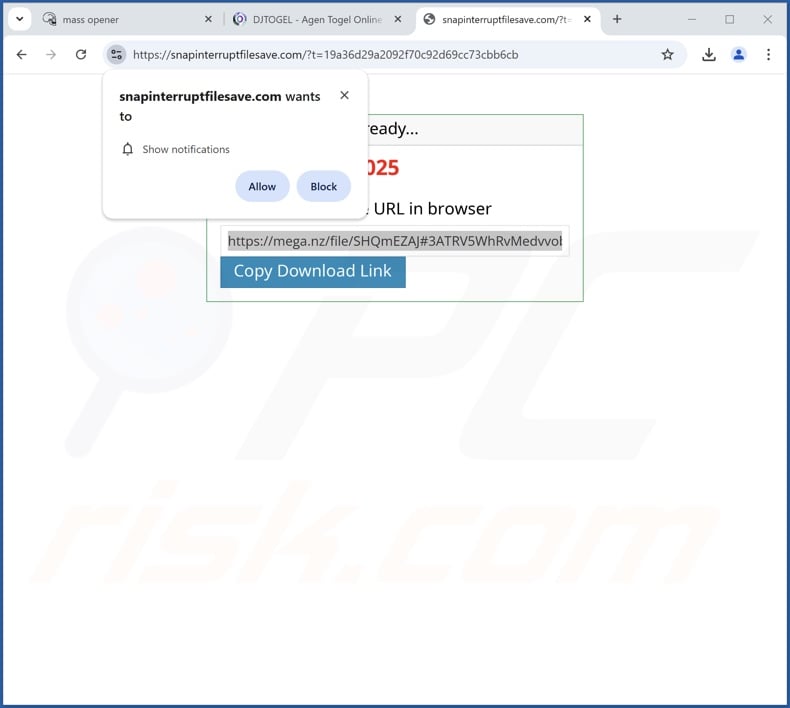The width and height of the screenshot is (790, 708).
Task: Close the DJTOGEL tab
Action: 398,19
